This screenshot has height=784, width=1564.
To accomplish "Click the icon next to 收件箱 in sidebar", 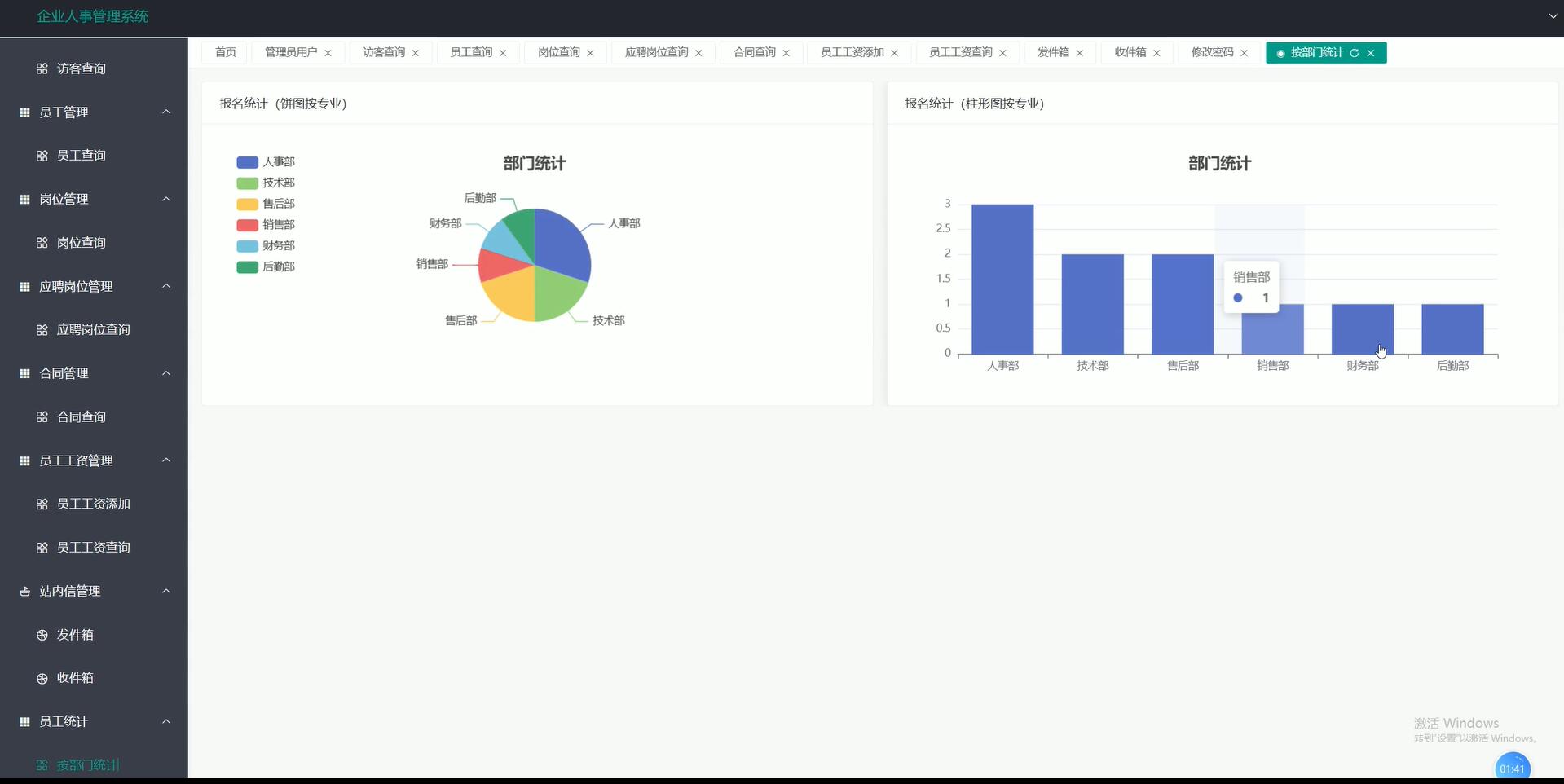I will (42, 678).
